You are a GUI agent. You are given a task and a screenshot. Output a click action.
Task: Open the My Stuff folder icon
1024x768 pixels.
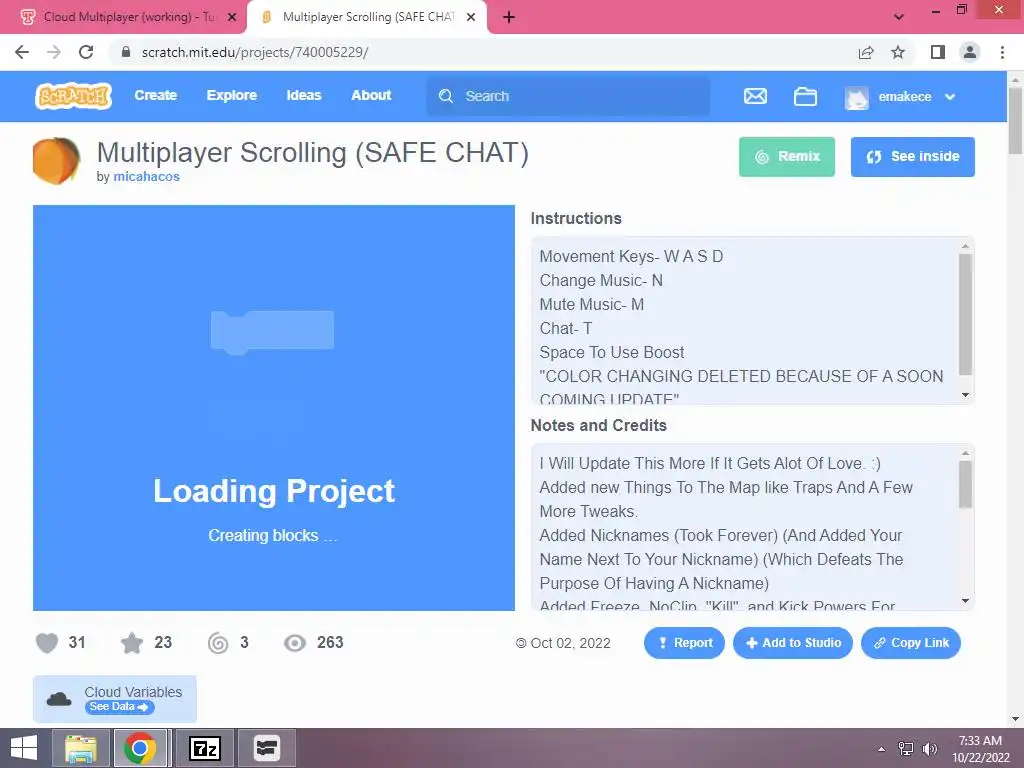(x=805, y=97)
